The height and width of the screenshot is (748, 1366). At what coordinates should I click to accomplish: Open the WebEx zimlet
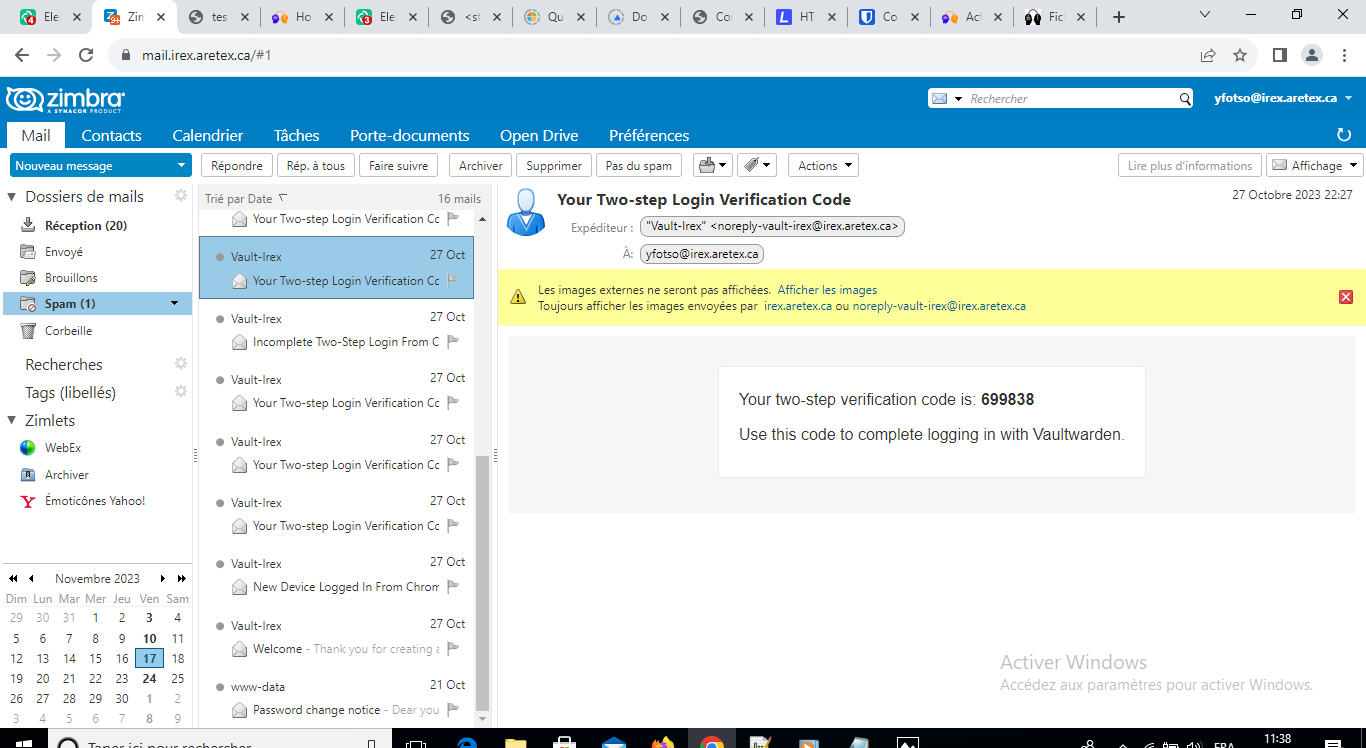pos(63,448)
